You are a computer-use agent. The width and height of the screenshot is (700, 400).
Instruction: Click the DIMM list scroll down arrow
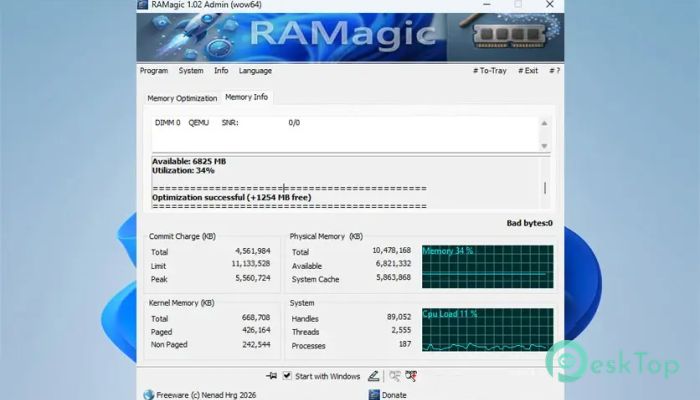coord(544,146)
